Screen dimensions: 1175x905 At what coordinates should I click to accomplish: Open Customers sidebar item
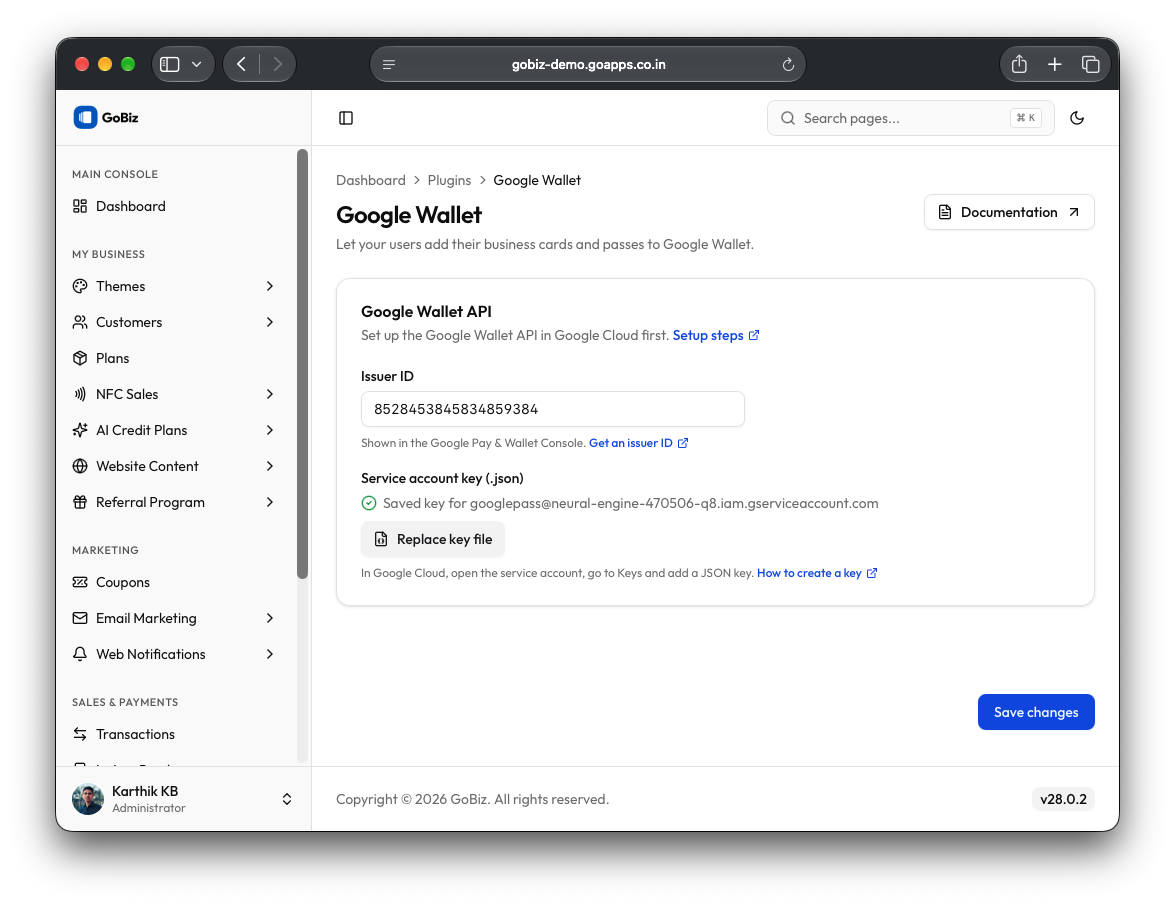176,322
